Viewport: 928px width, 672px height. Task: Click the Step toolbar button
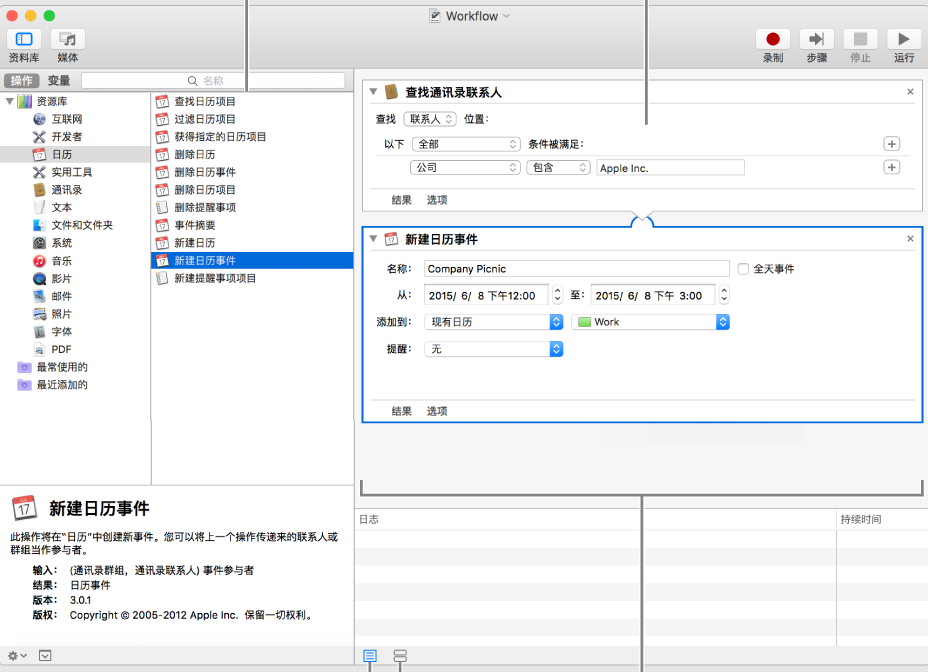tap(816, 39)
